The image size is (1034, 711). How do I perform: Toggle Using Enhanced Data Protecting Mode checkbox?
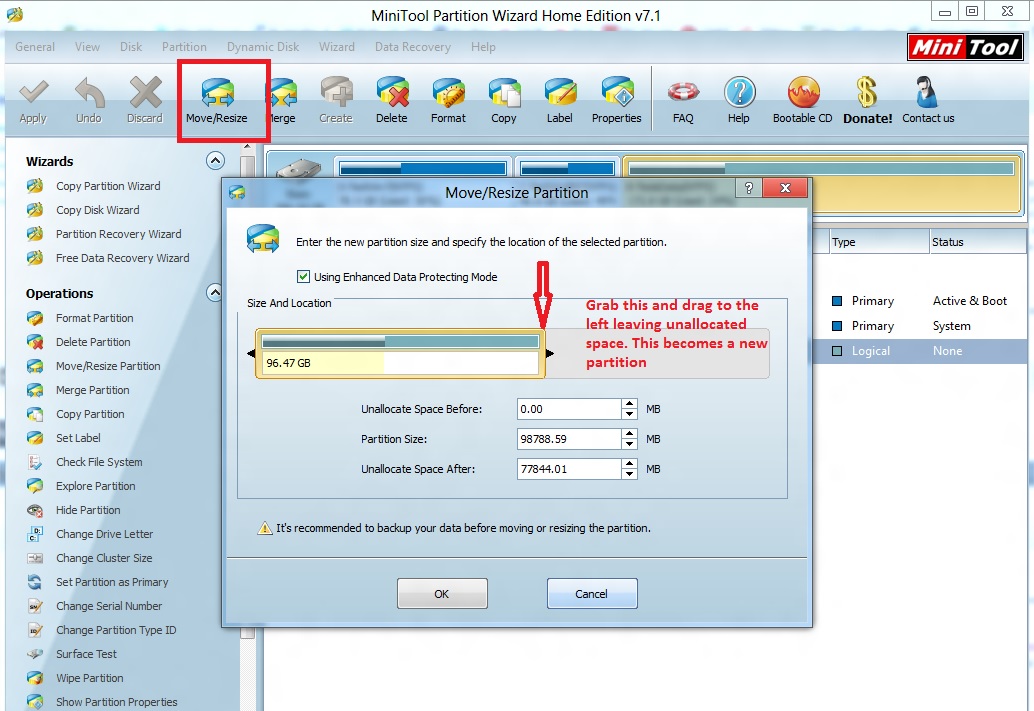(303, 276)
